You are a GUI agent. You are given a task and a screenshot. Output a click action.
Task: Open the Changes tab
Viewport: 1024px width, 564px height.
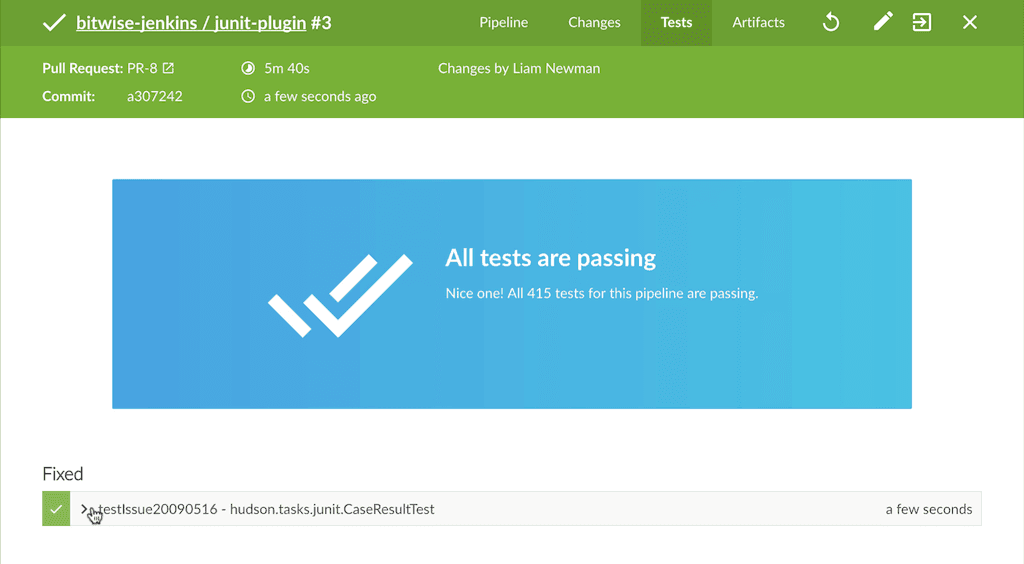pos(594,22)
